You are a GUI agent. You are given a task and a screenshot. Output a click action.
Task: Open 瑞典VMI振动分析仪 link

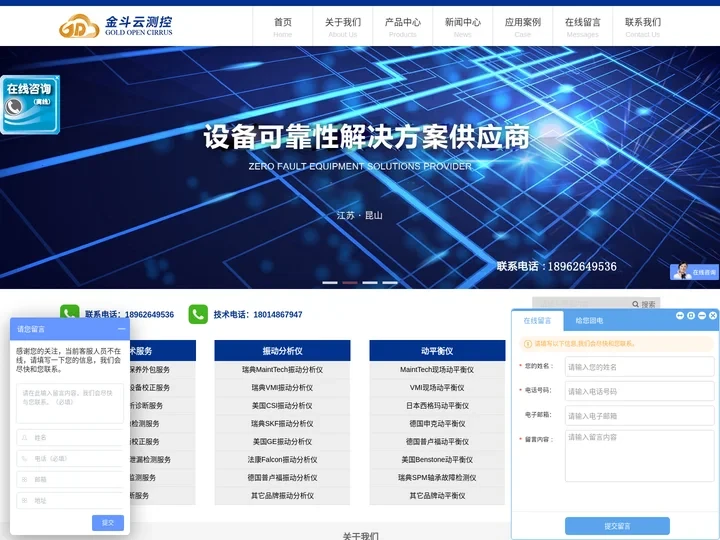click(x=282, y=388)
